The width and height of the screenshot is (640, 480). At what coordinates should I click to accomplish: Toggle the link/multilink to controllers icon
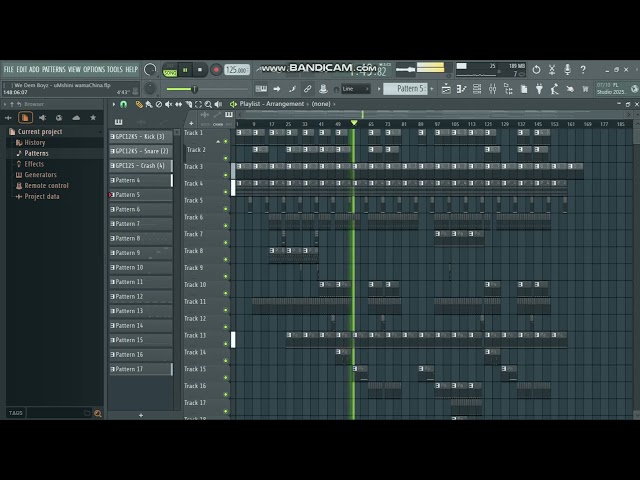(308, 89)
